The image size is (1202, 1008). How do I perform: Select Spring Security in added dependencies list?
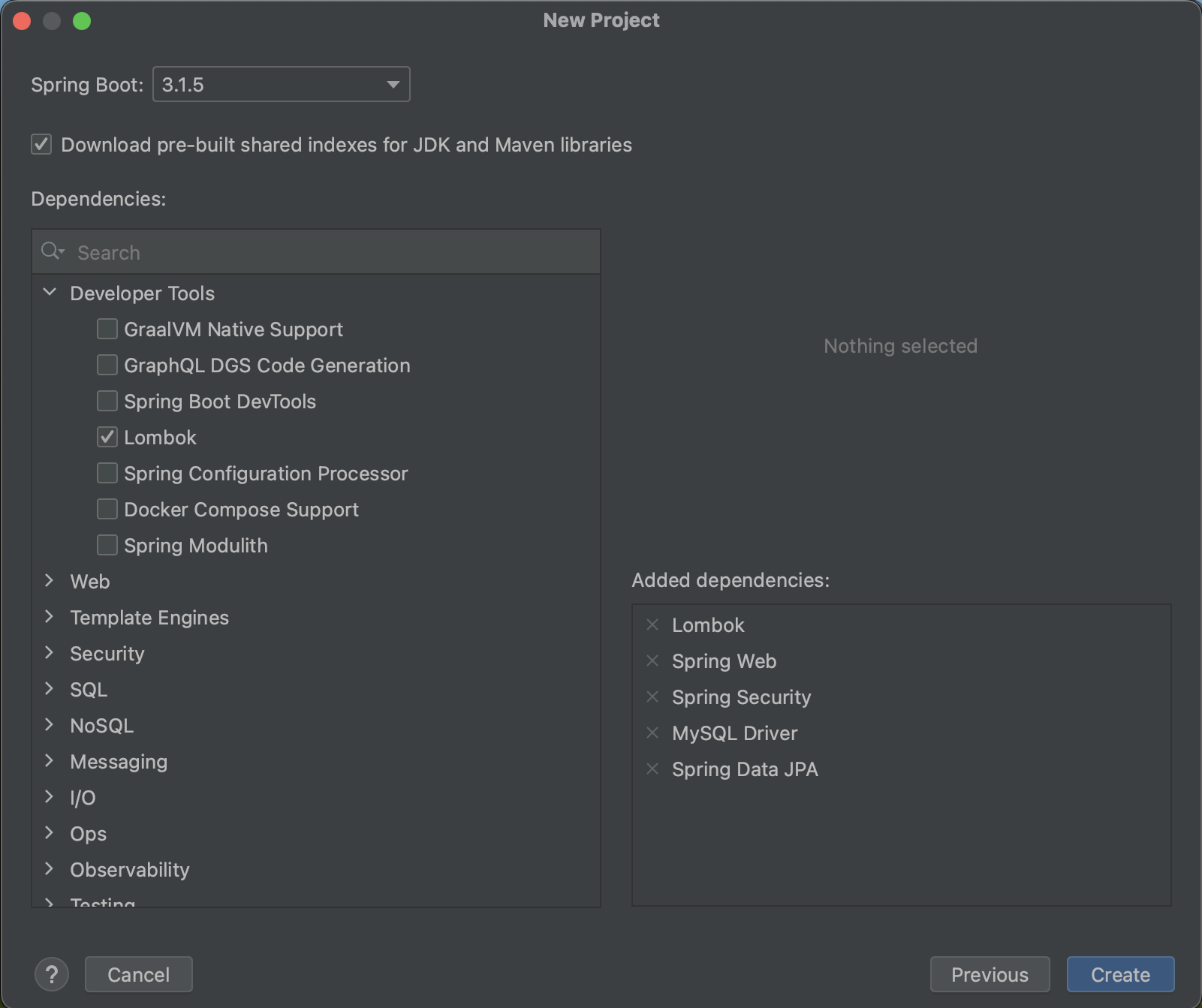(741, 697)
